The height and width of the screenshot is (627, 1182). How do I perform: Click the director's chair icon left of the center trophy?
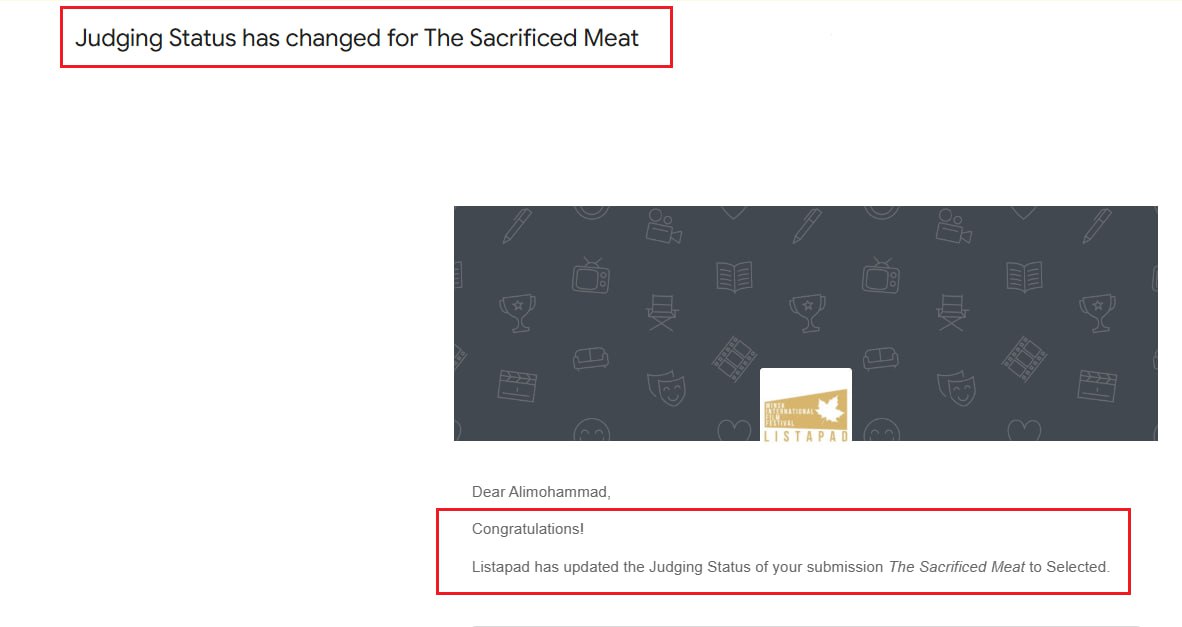pos(662,312)
